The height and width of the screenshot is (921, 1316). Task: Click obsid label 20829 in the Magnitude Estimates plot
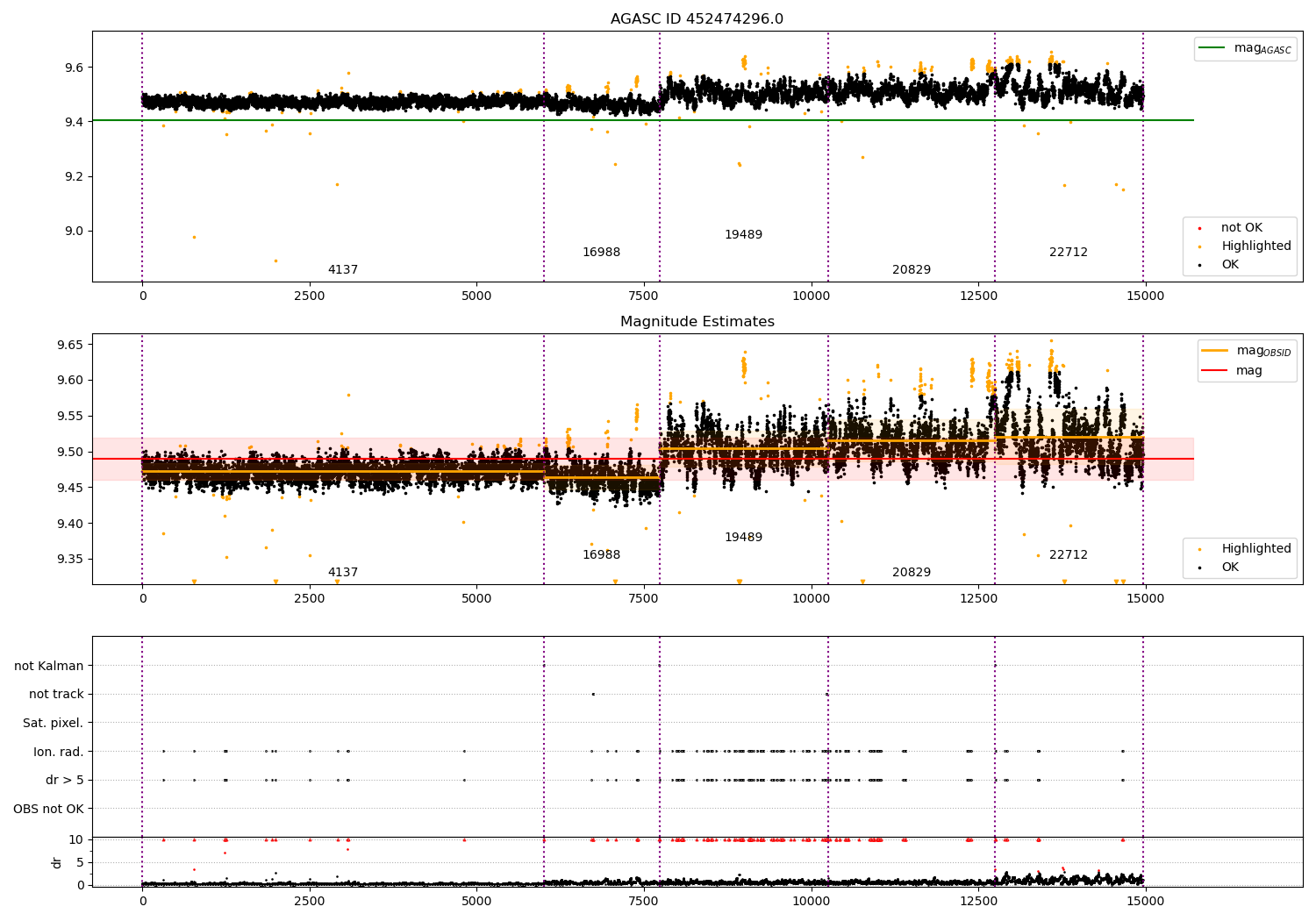coord(912,573)
